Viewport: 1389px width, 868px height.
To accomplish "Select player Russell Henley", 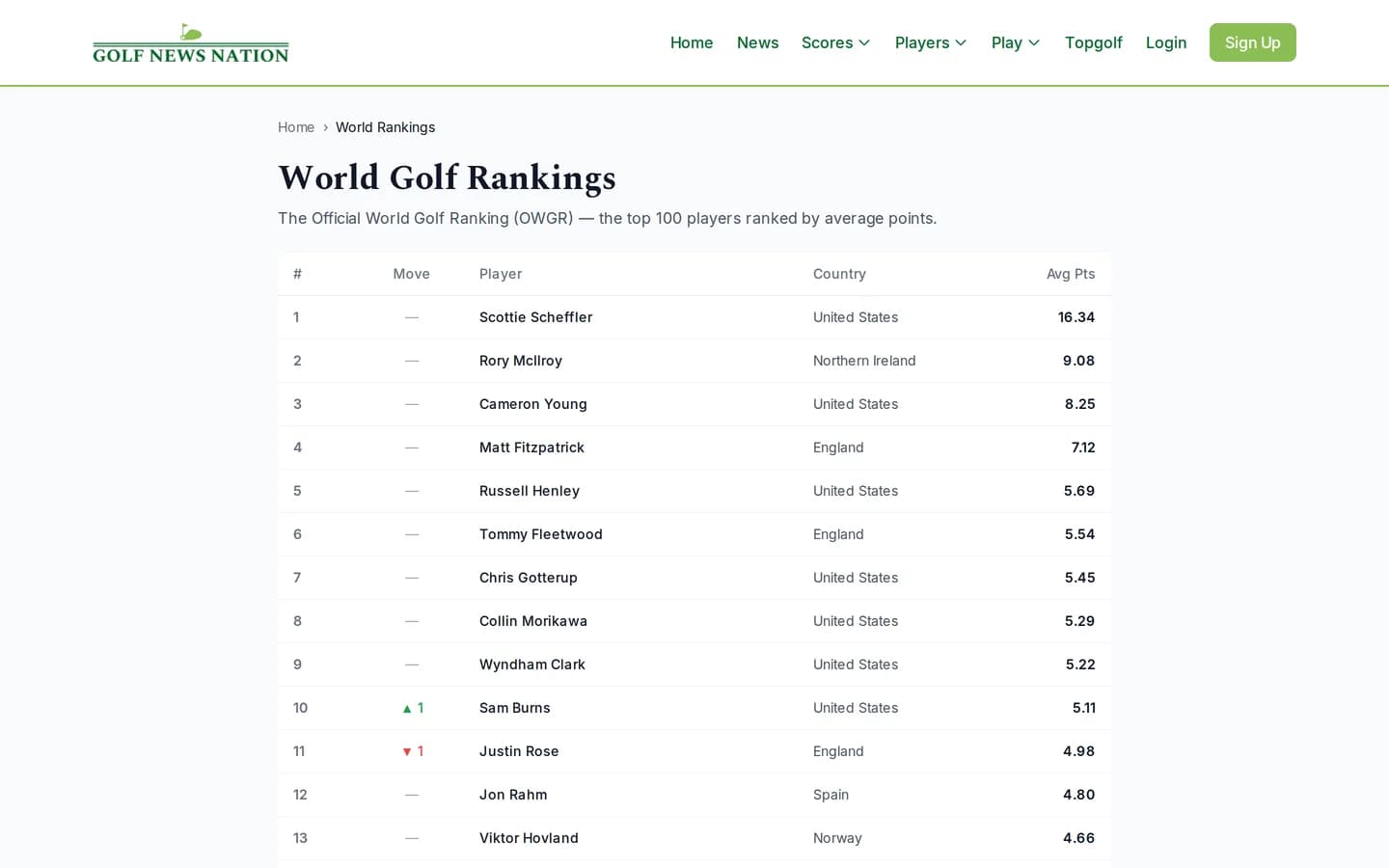I will click(x=530, y=491).
